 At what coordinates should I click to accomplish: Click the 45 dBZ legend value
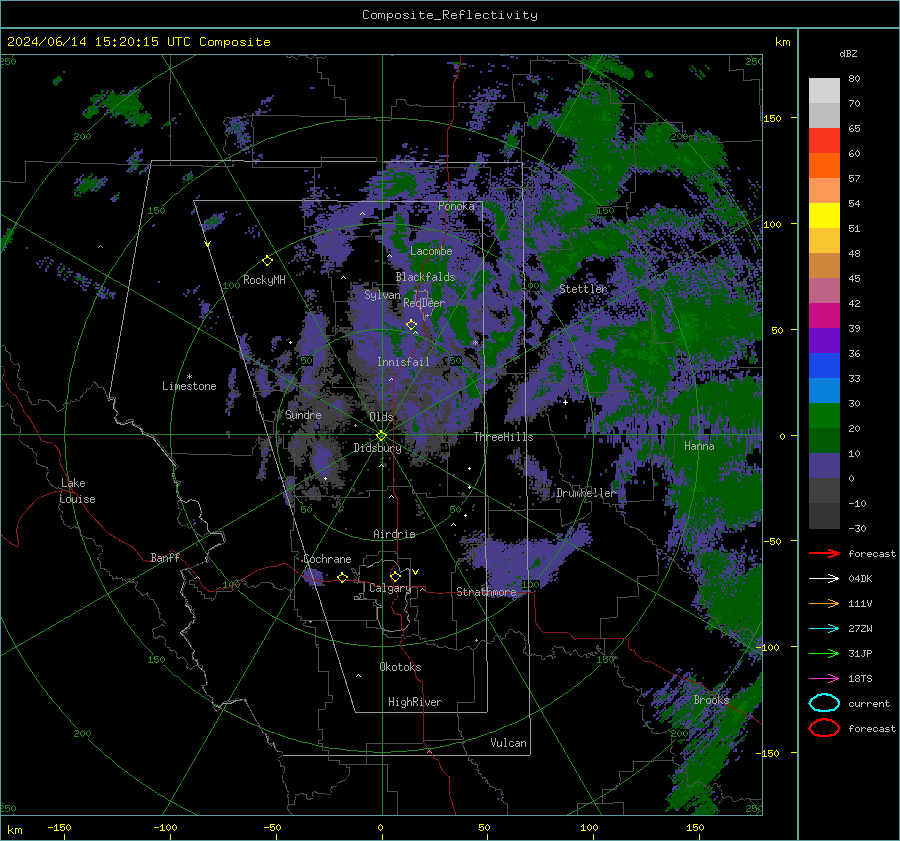(x=854, y=278)
